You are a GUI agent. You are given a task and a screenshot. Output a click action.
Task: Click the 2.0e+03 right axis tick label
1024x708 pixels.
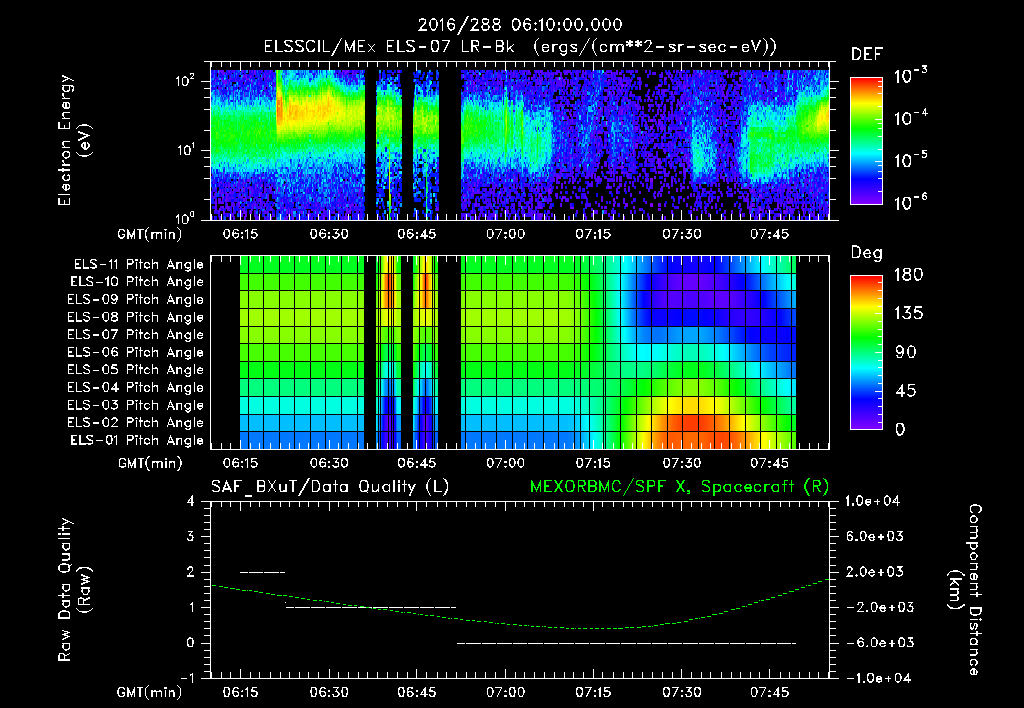[x=874, y=571]
